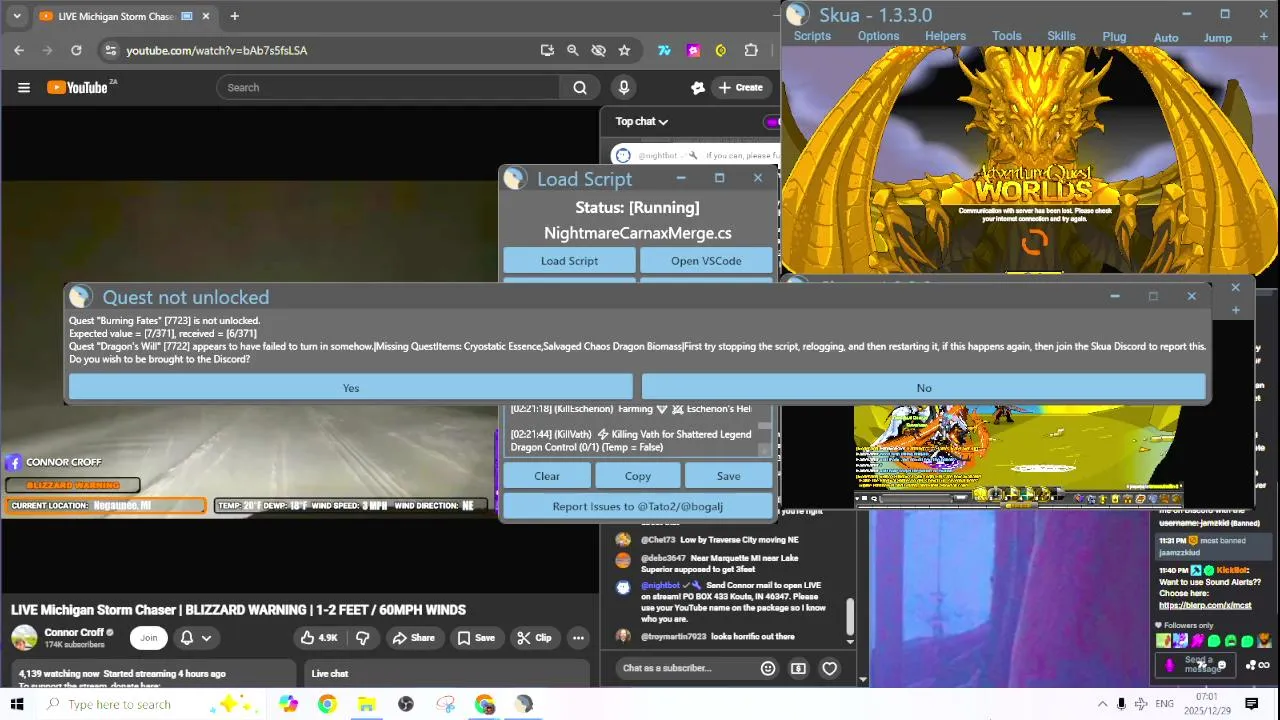Open the Tools menu in Skua
This screenshot has width=1280, height=720.
pyautogui.click(x=1007, y=36)
